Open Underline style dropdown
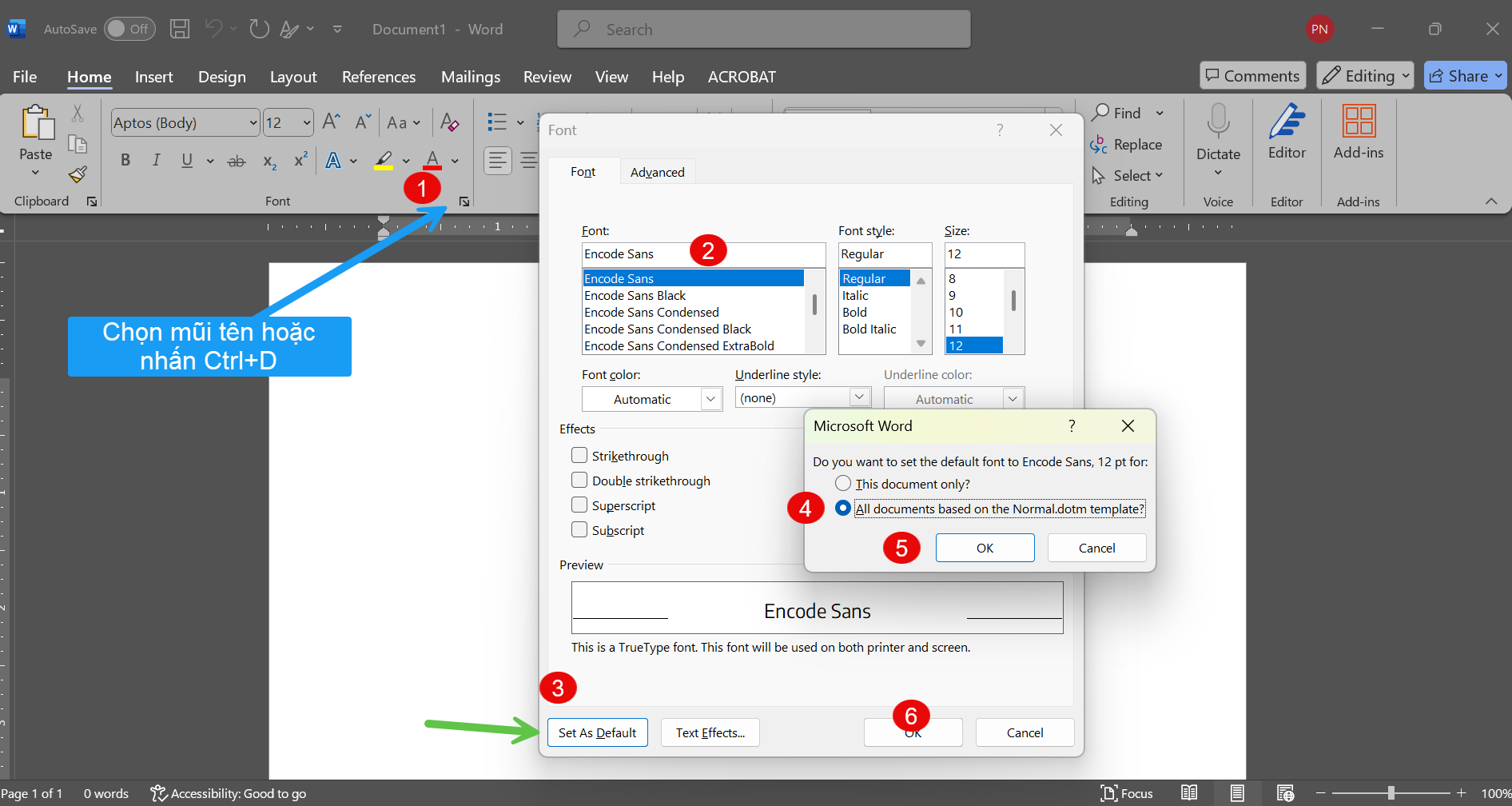The width and height of the screenshot is (1512, 806). tap(859, 397)
